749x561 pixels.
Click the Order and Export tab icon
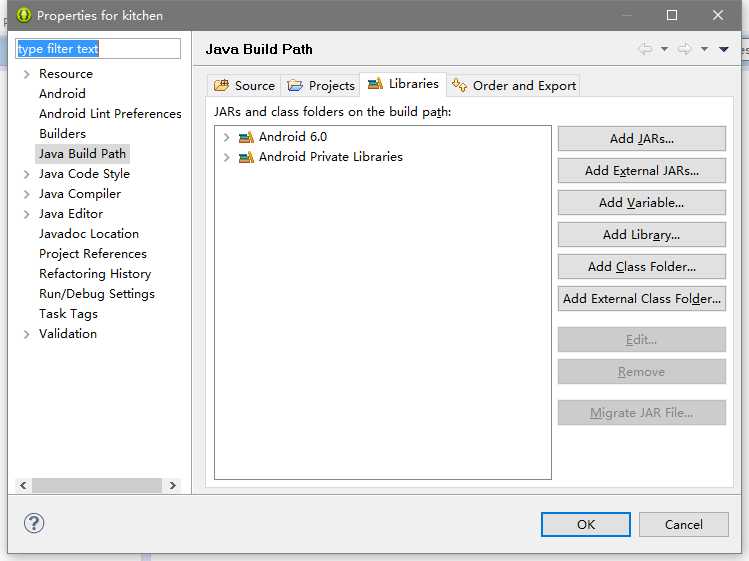(460, 85)
